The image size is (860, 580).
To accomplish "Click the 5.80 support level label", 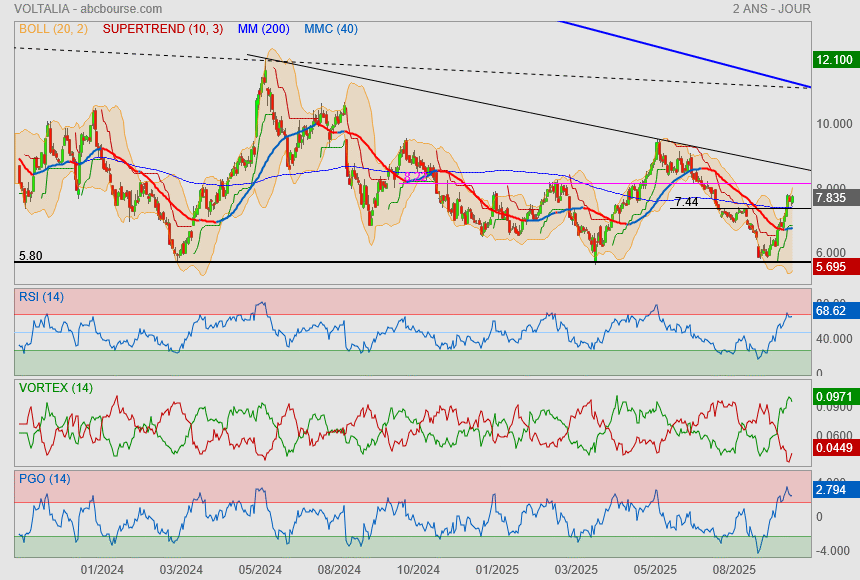I will [30, 256].
